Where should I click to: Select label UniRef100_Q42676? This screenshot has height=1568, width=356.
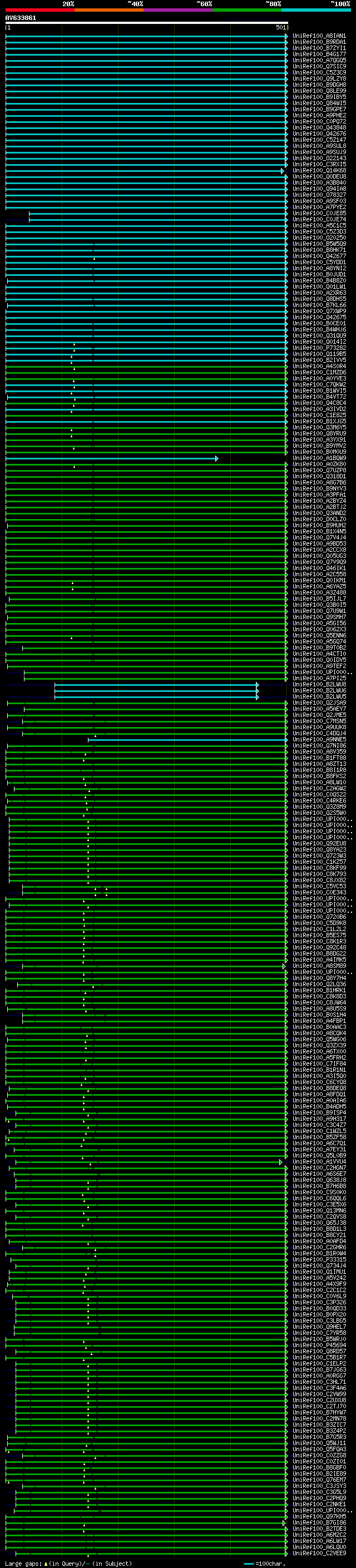point(319,134)
